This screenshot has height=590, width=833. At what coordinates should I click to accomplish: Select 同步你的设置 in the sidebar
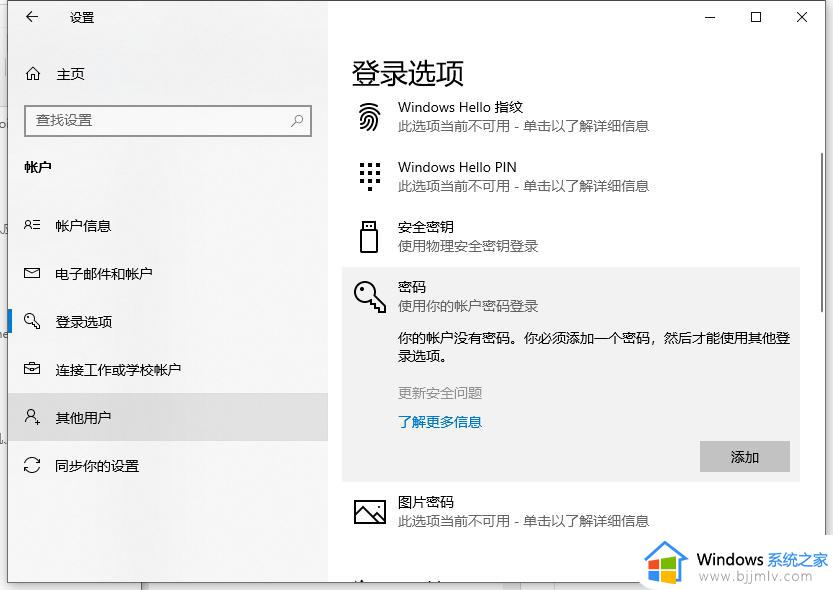[168, 465]
